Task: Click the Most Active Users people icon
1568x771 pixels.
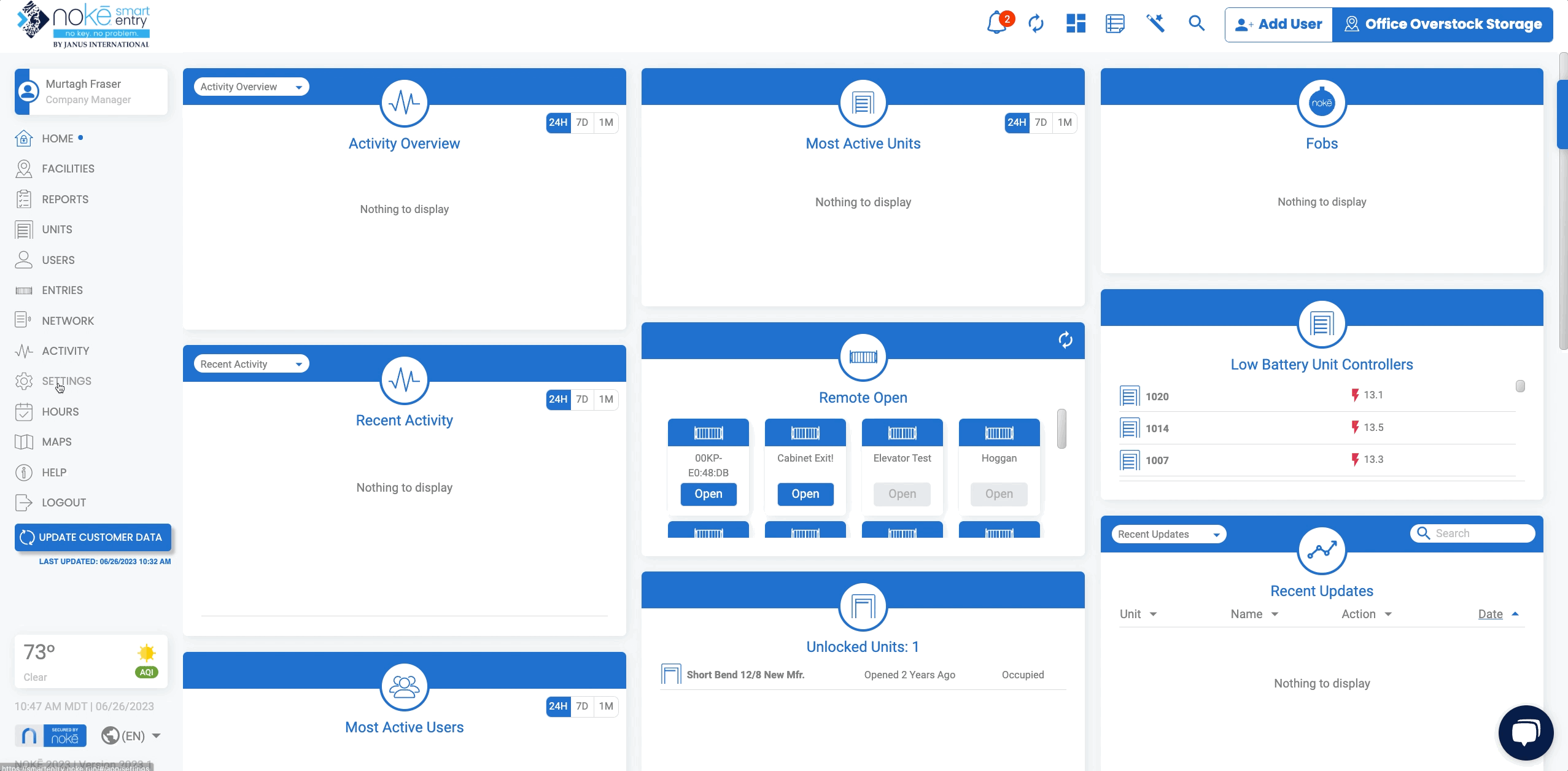Action: 404,687
